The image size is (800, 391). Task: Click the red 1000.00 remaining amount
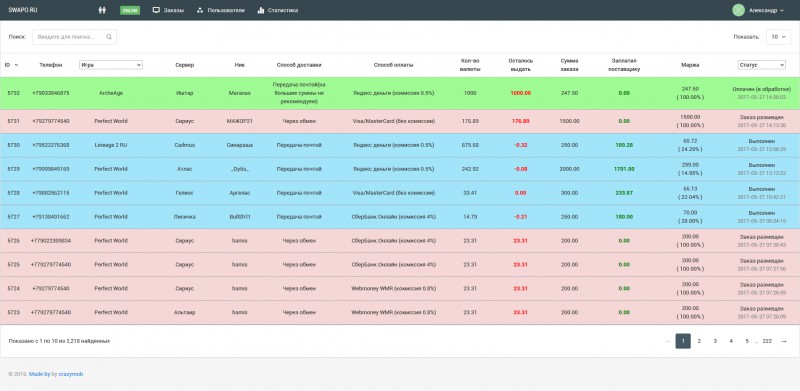520,93
